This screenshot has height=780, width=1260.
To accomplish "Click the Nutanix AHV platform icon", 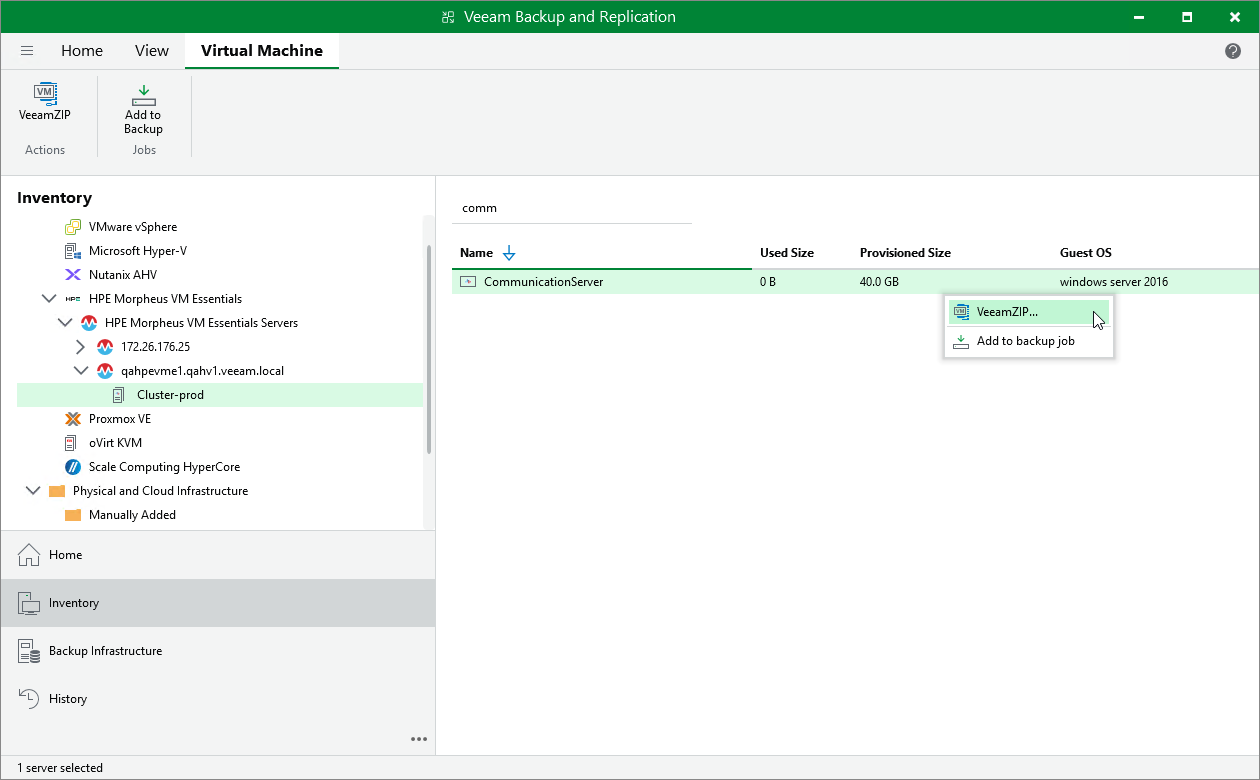I will click(x=72, y=274).
